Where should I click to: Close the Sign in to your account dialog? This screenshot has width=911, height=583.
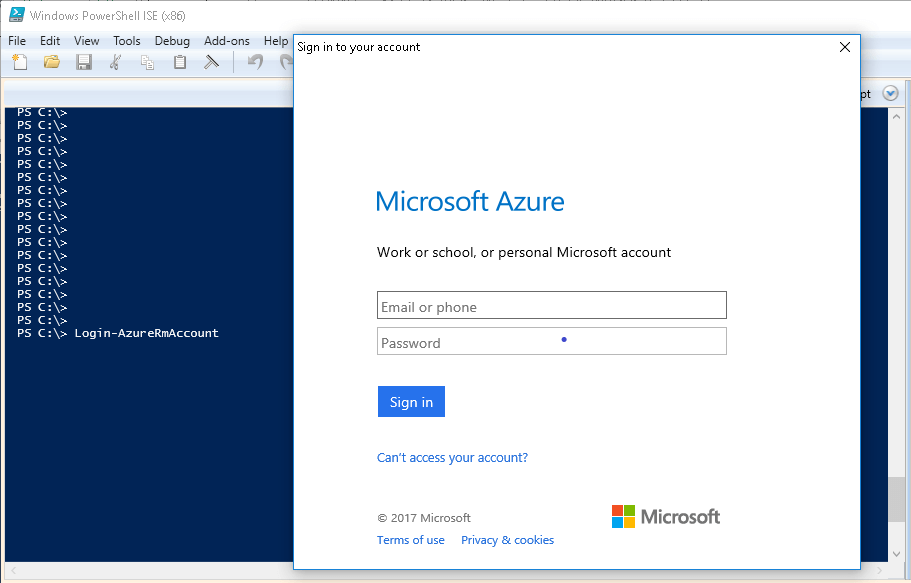(x=845, y=47)
